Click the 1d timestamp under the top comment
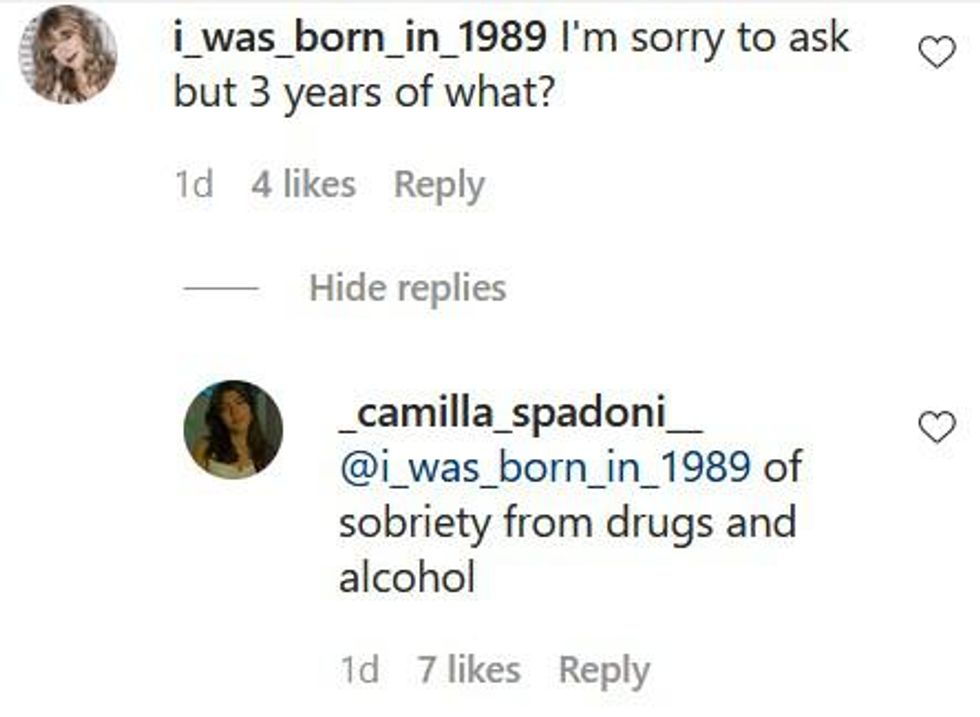 coord(193,185)
